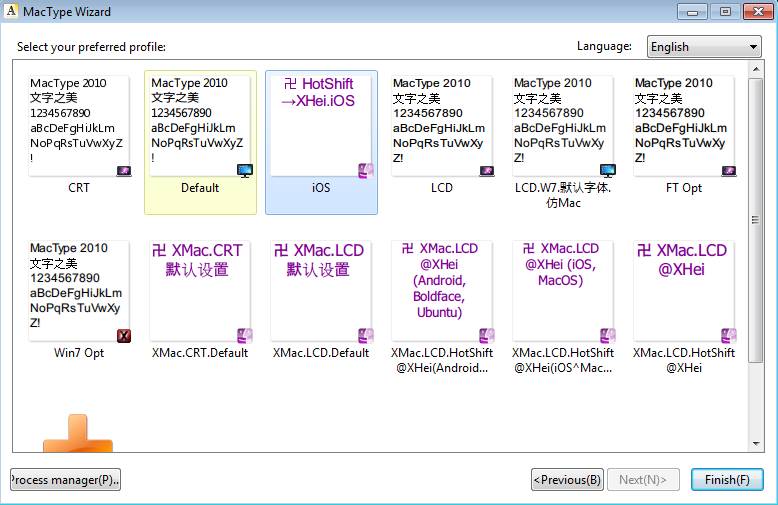778x505 pixels.
Task: Pick the LCD profile preview
Action: [x=443, y=126]
